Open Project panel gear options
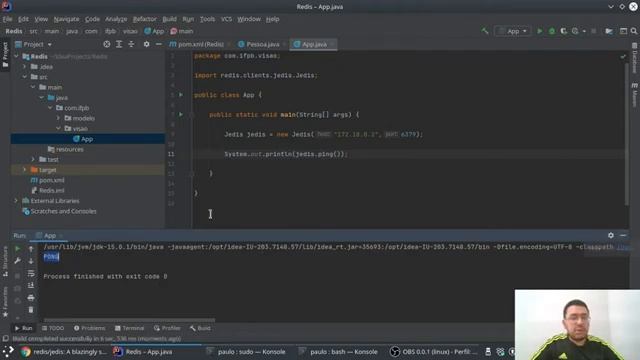 [146, 44]
